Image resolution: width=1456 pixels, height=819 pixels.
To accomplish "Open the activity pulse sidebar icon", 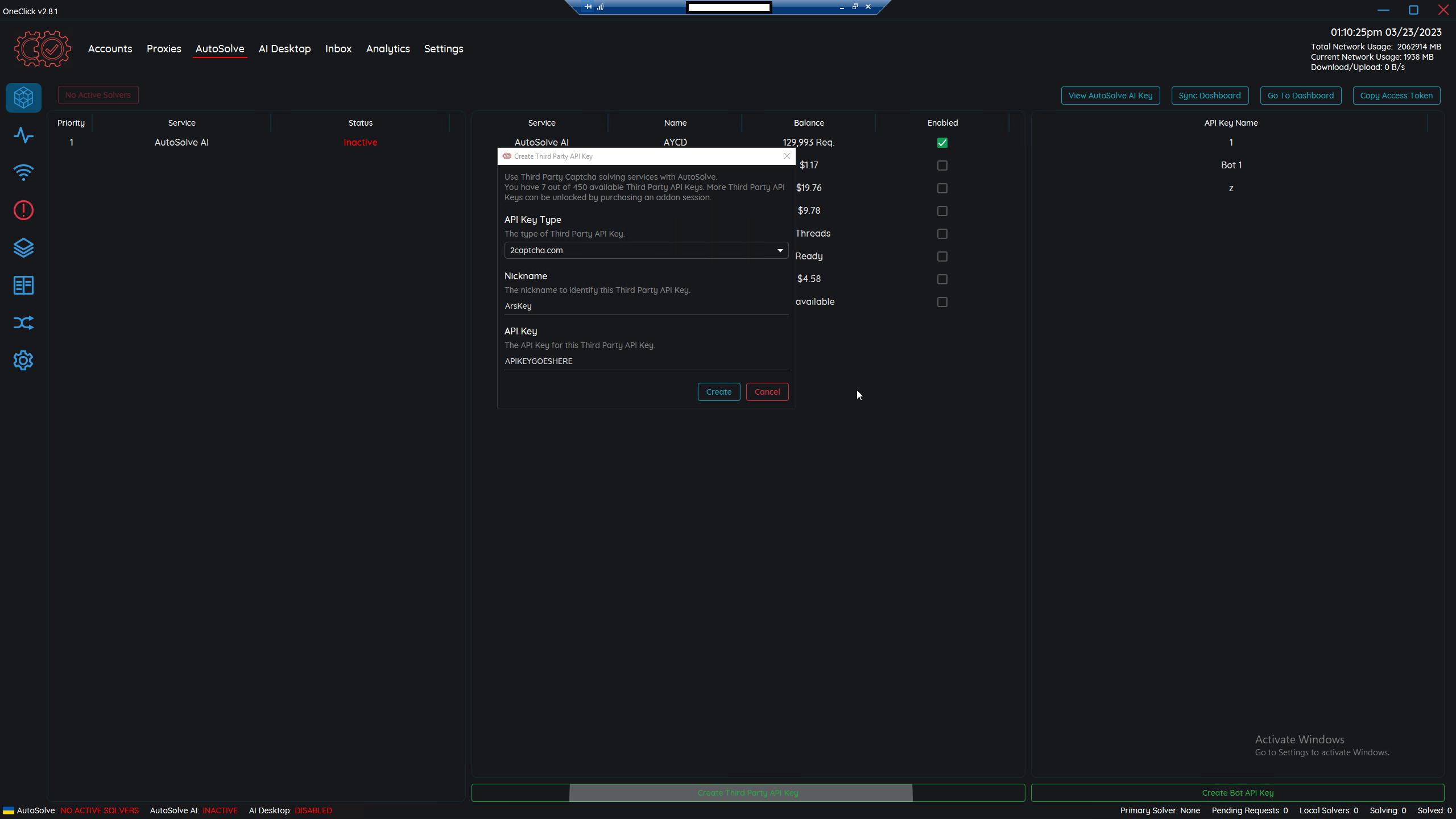I will (23, 135).
